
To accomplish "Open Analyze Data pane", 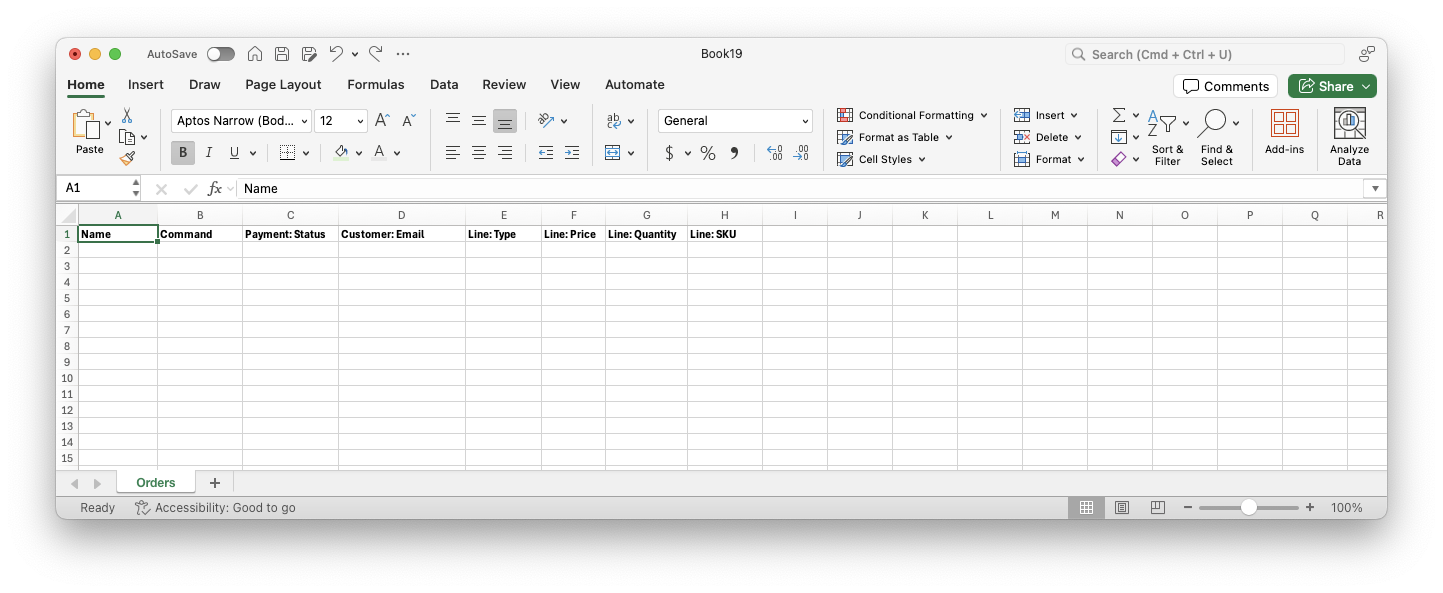I will pyautogui.click(x=1349, y=137).
